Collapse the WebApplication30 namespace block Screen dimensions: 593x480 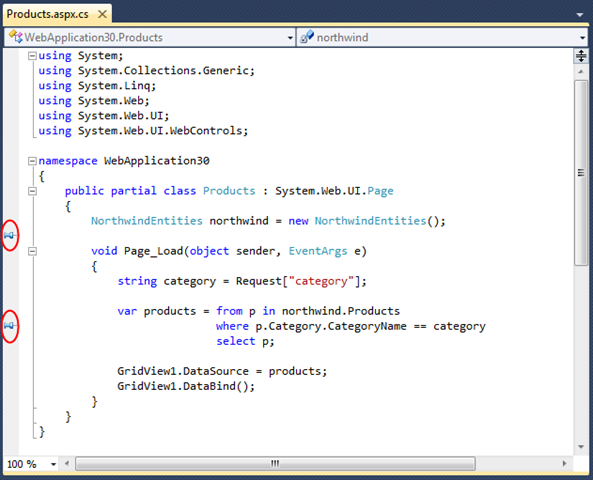coord(32,161)
